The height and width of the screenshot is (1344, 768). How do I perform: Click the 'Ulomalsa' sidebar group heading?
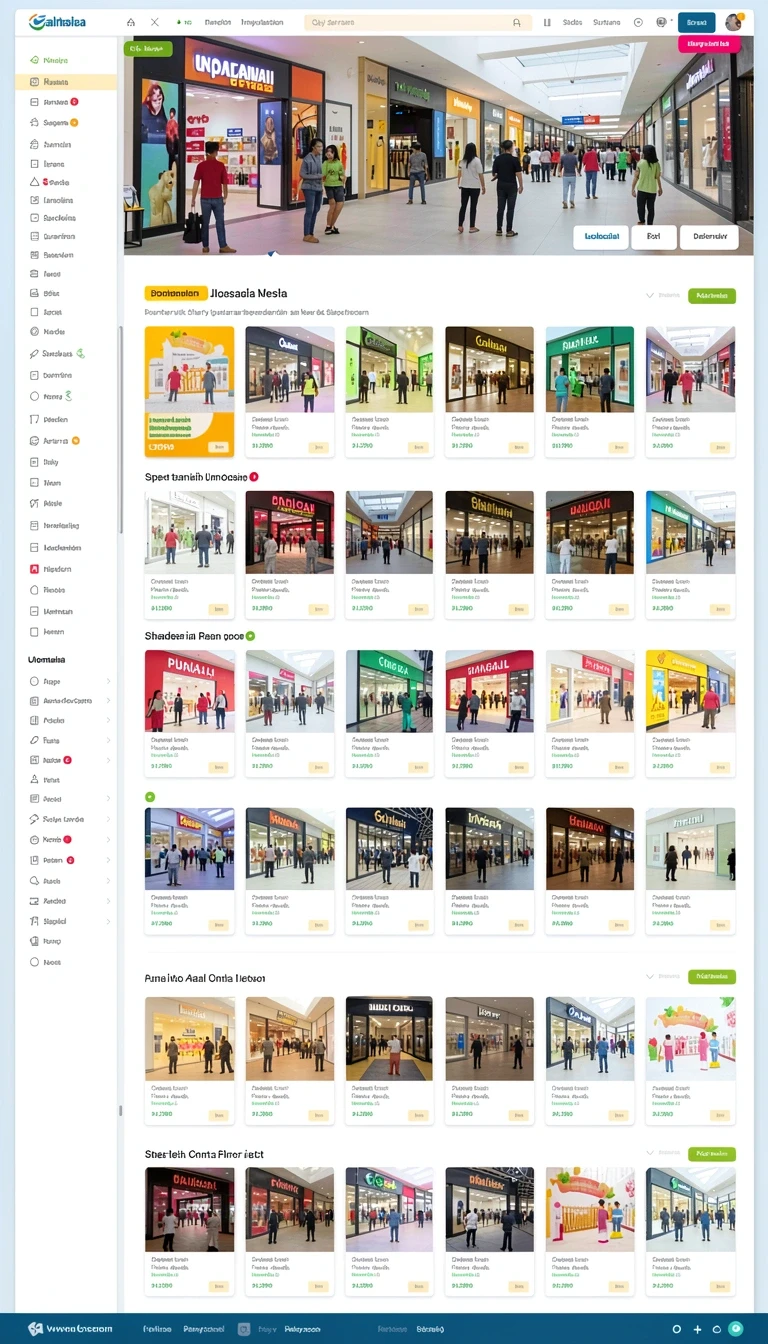47,659
